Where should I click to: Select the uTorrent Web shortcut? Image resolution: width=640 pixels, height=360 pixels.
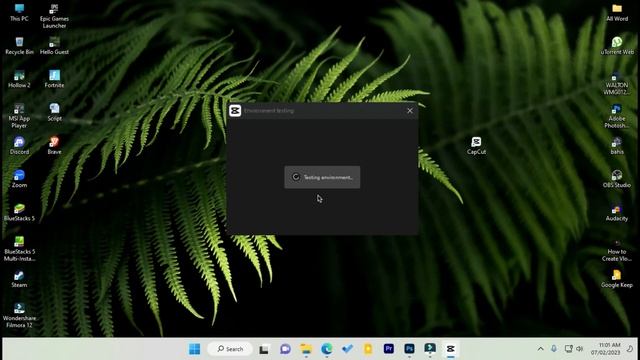(617, 46)
